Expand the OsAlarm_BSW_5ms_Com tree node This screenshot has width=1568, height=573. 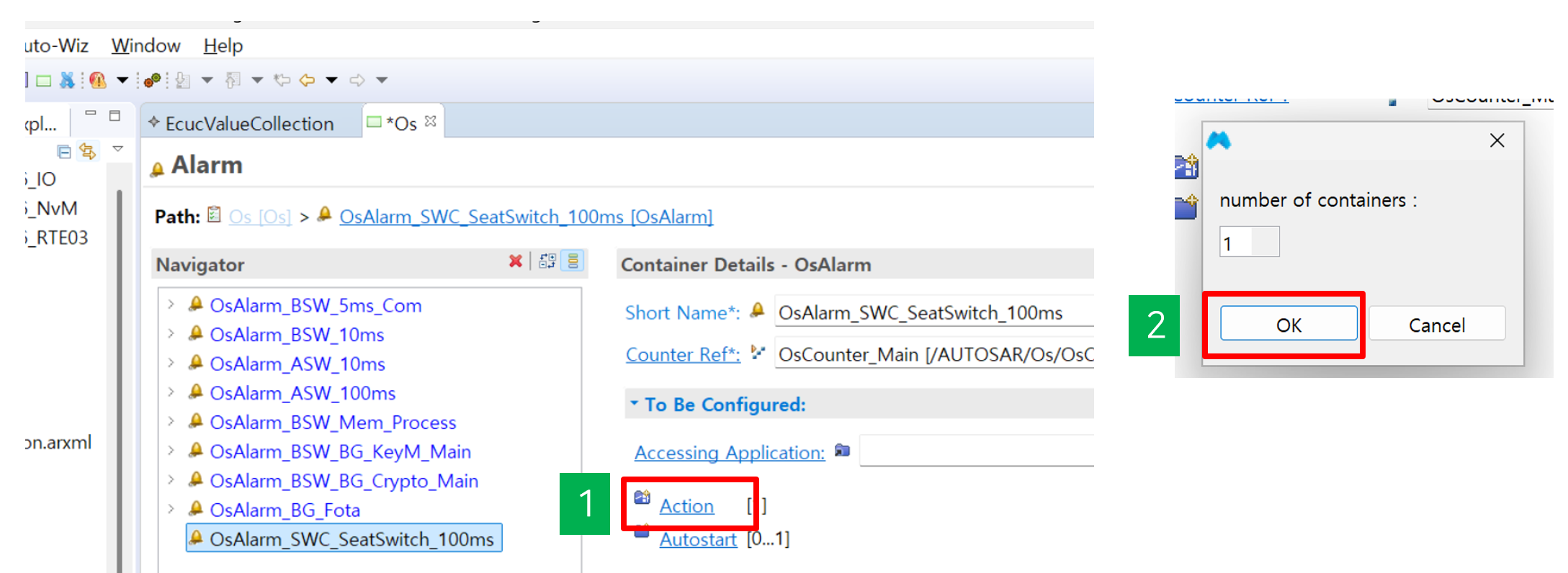click(171, 304)
